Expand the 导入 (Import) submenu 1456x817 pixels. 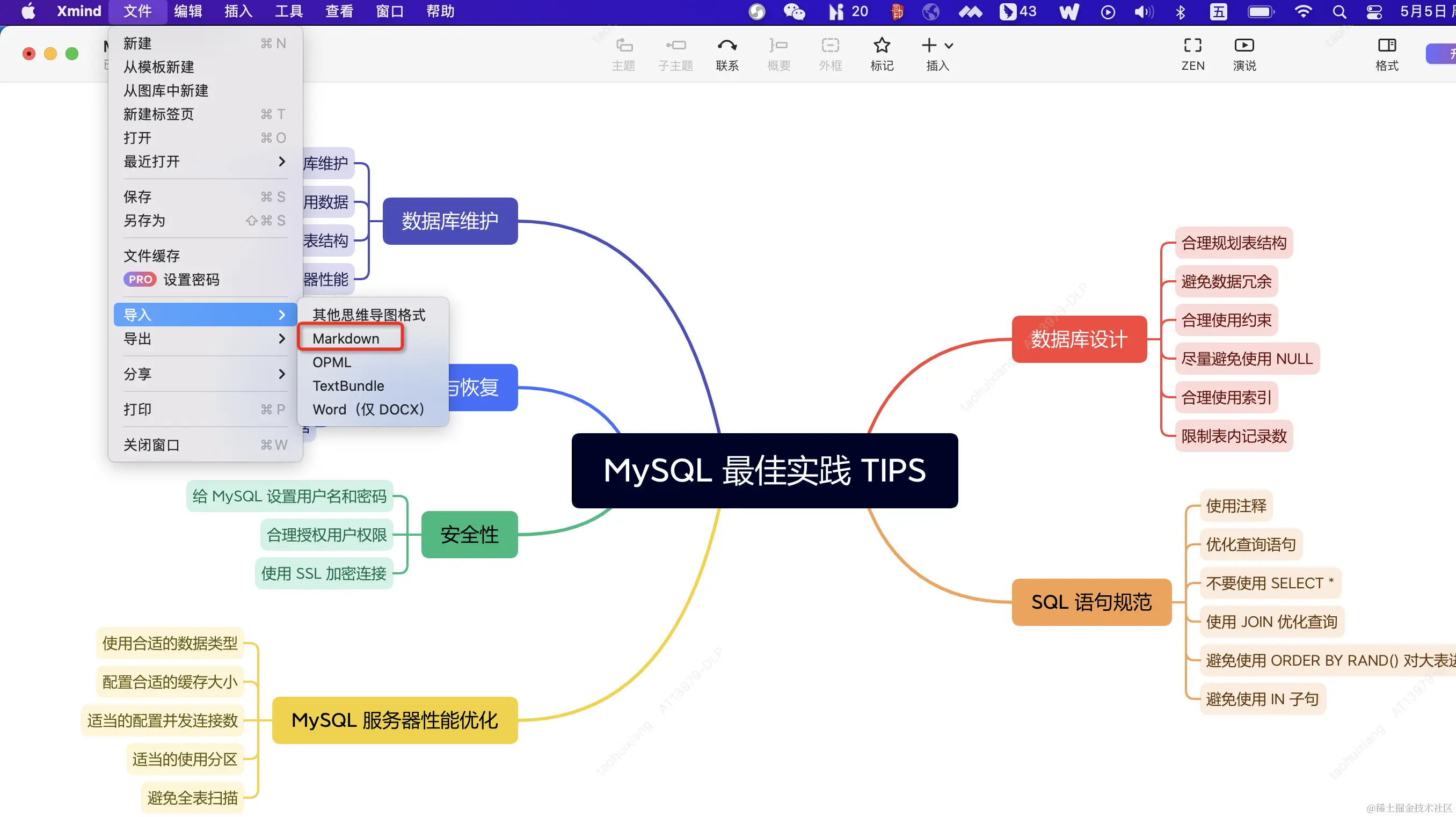click(x=205, y=315)
